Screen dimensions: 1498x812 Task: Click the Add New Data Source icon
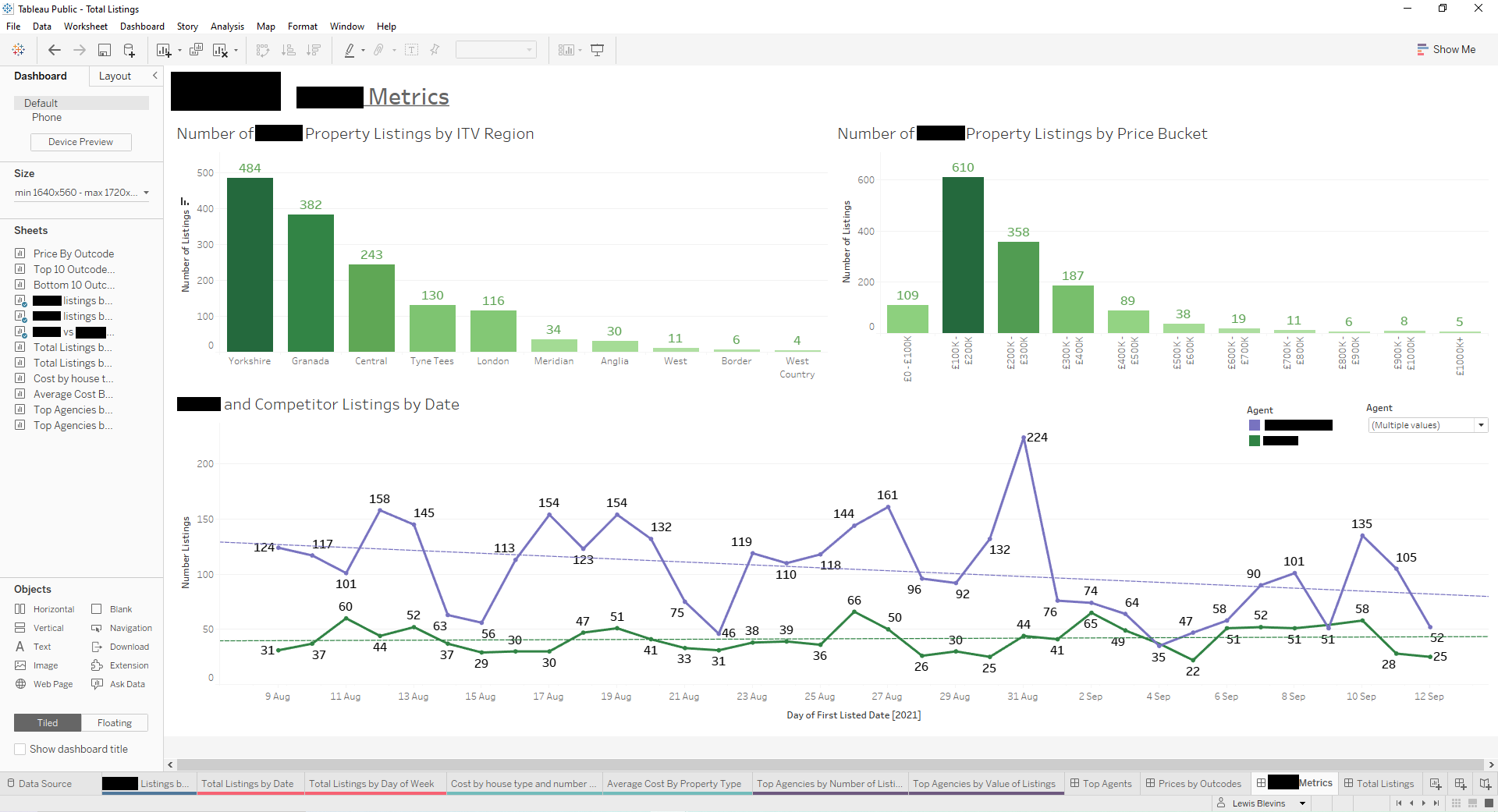click(x=130, y=50)
